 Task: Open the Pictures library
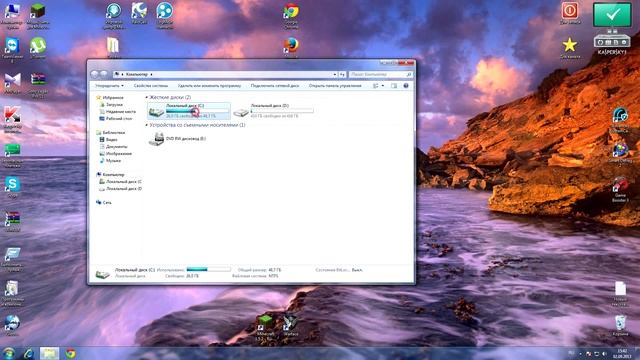(x=118, y=154)
